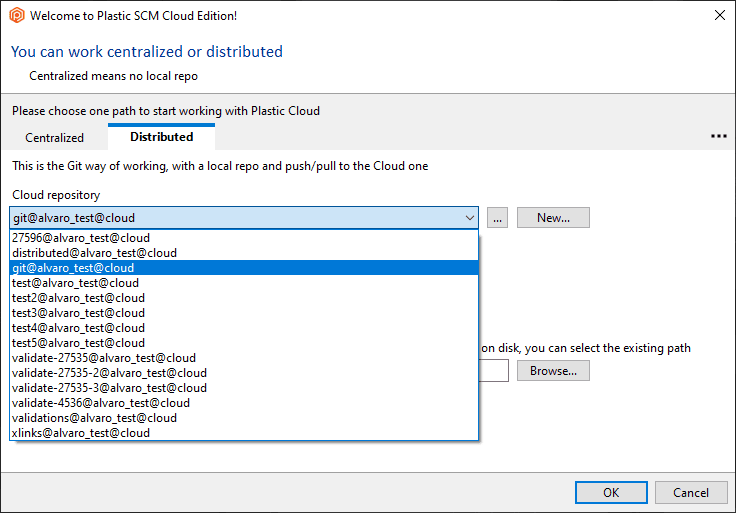Click the New... repository button
Screen dimensions: 737x513
pyautogui.click(x=553, y=218)
